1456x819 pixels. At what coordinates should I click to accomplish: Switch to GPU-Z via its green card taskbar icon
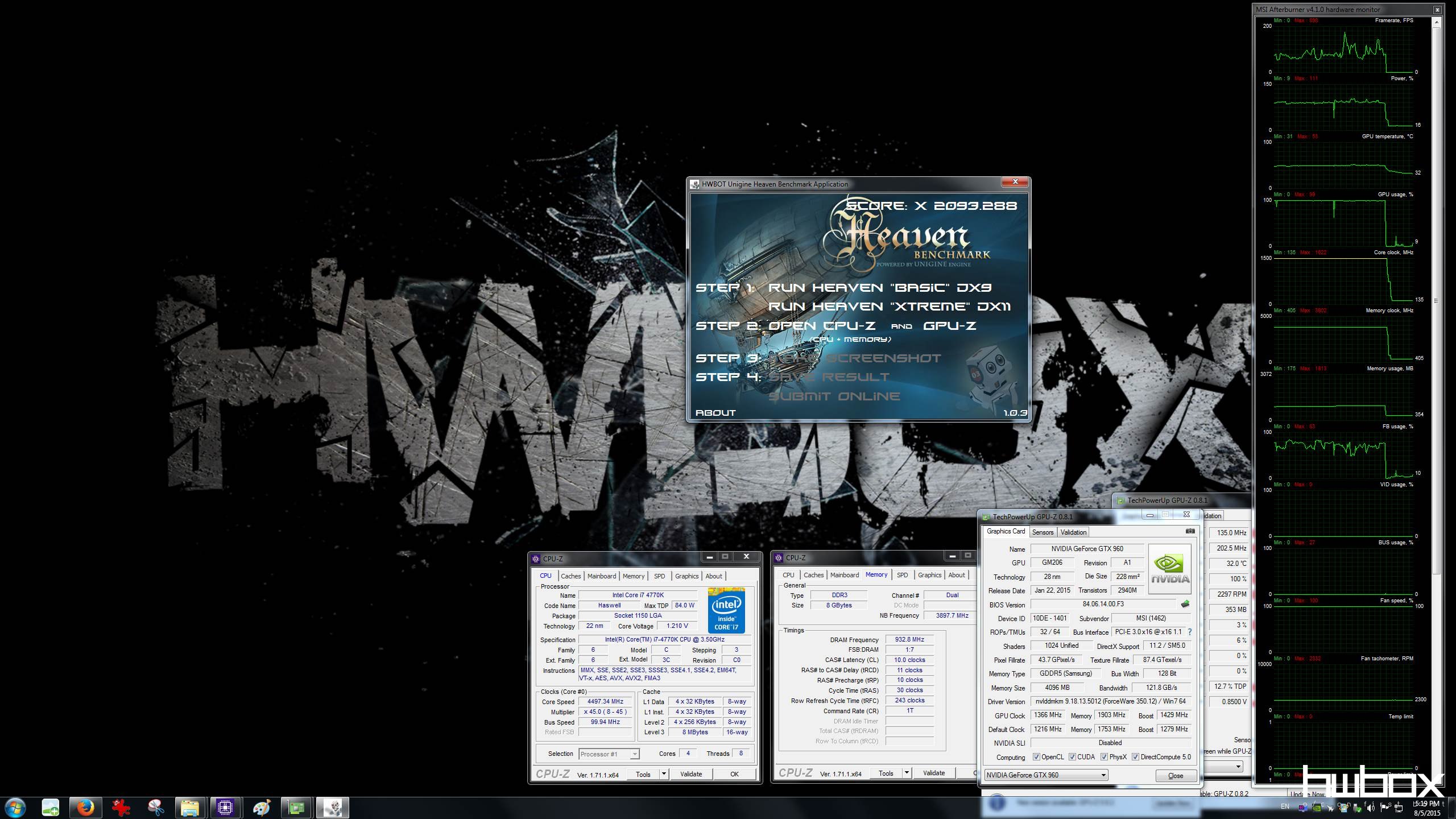(297, 808)
